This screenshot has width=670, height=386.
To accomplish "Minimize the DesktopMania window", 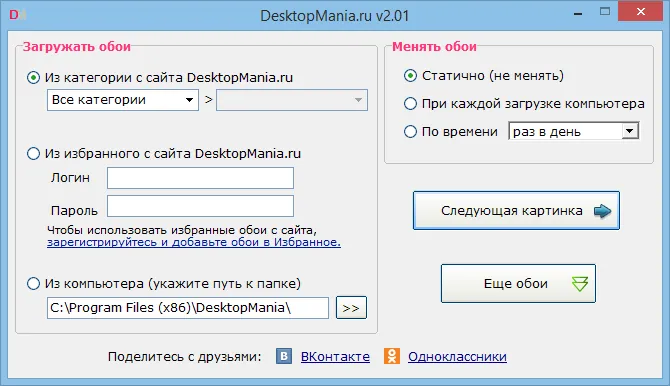I will (578, 13).
